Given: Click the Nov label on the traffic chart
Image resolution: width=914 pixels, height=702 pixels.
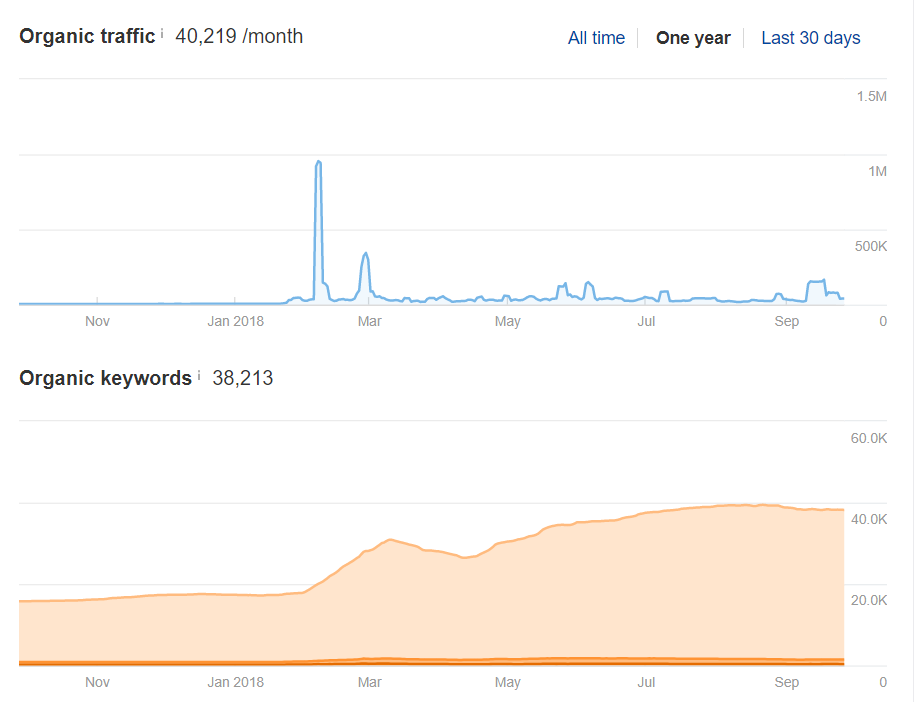Looking at the screenshot, I should point(97,321).
